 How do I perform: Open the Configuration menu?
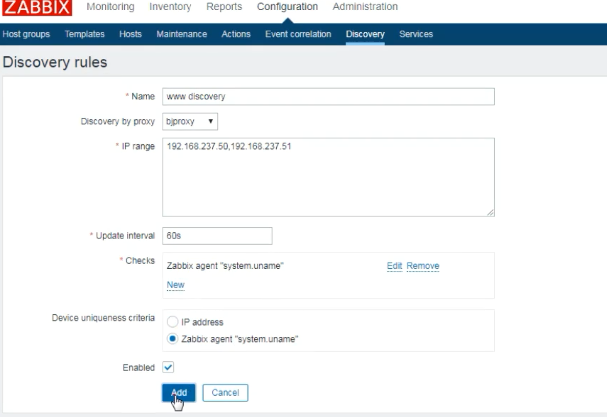click(x=287, y=7)
